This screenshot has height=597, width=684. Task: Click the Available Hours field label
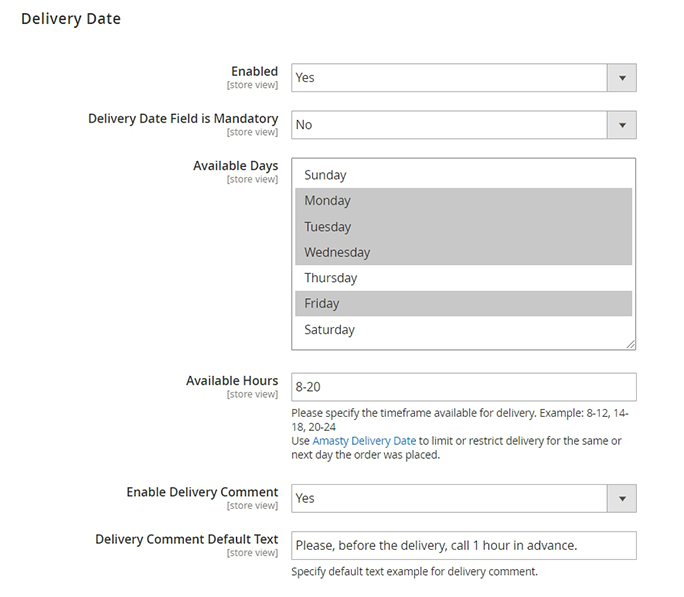point(232,381)
